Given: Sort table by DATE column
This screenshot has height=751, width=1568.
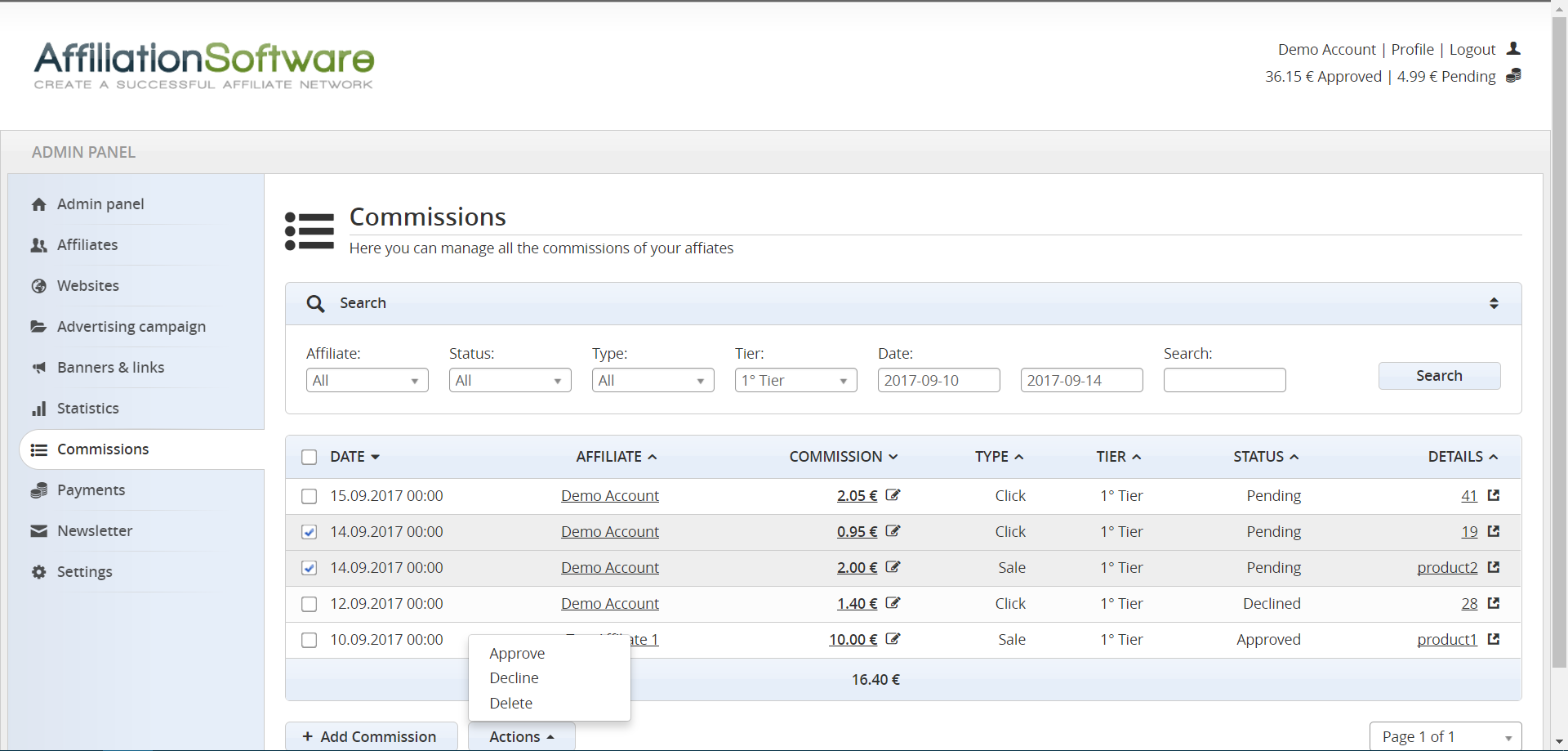Looking at the screenshot, I should [355, 457].
